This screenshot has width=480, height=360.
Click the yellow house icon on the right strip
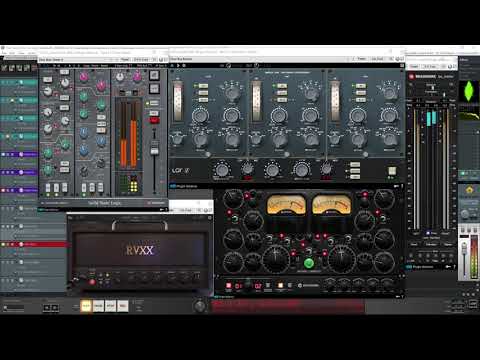469,190
